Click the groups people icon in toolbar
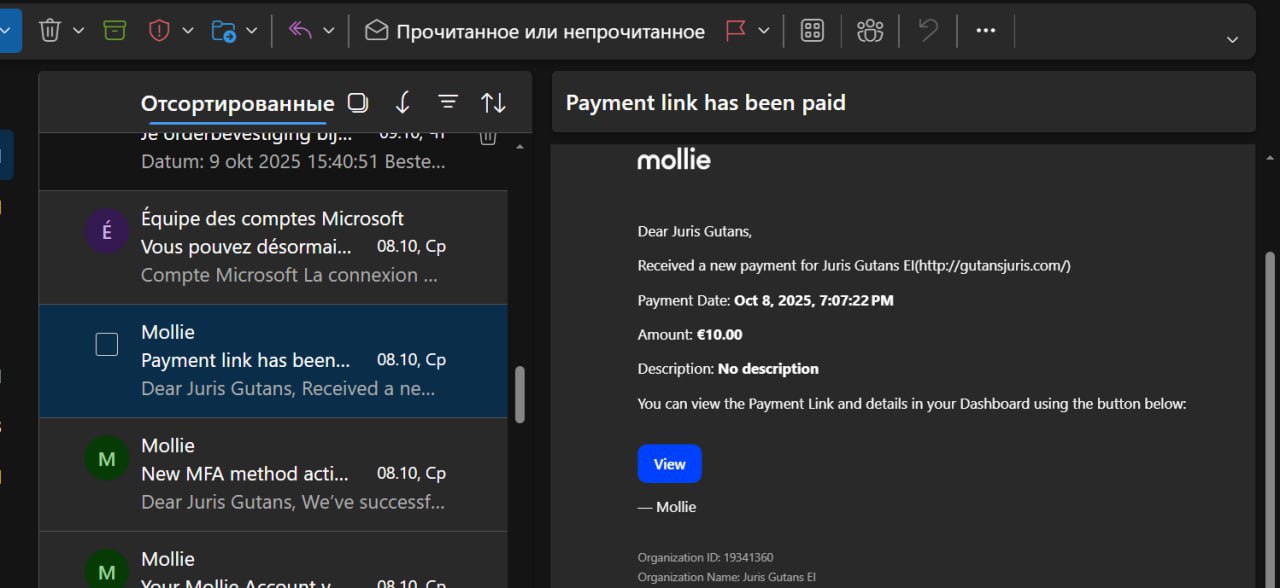 tap(870, 31)
